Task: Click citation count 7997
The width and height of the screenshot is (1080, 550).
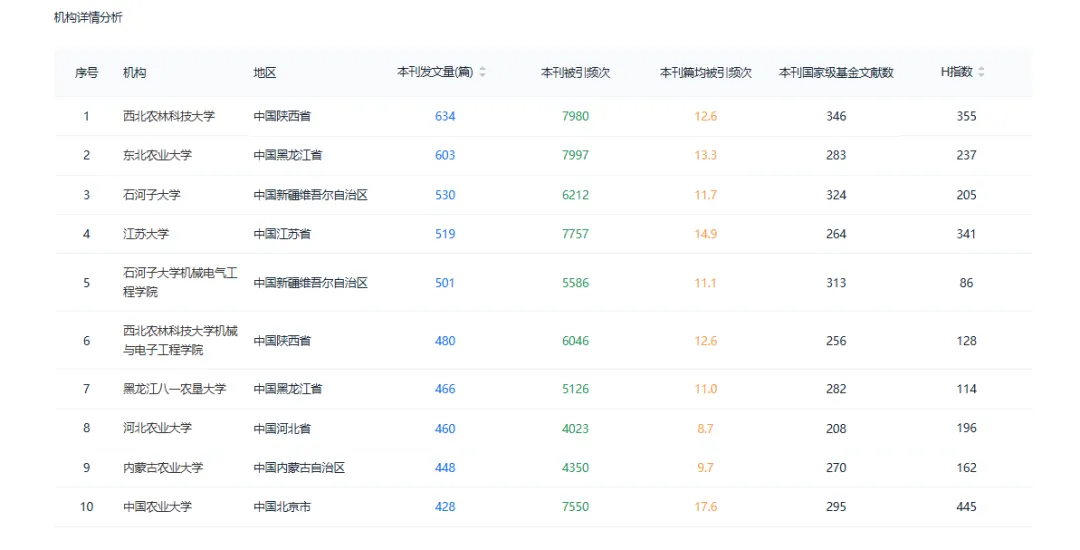Action: pyautogui.click(x=575, y=156)
